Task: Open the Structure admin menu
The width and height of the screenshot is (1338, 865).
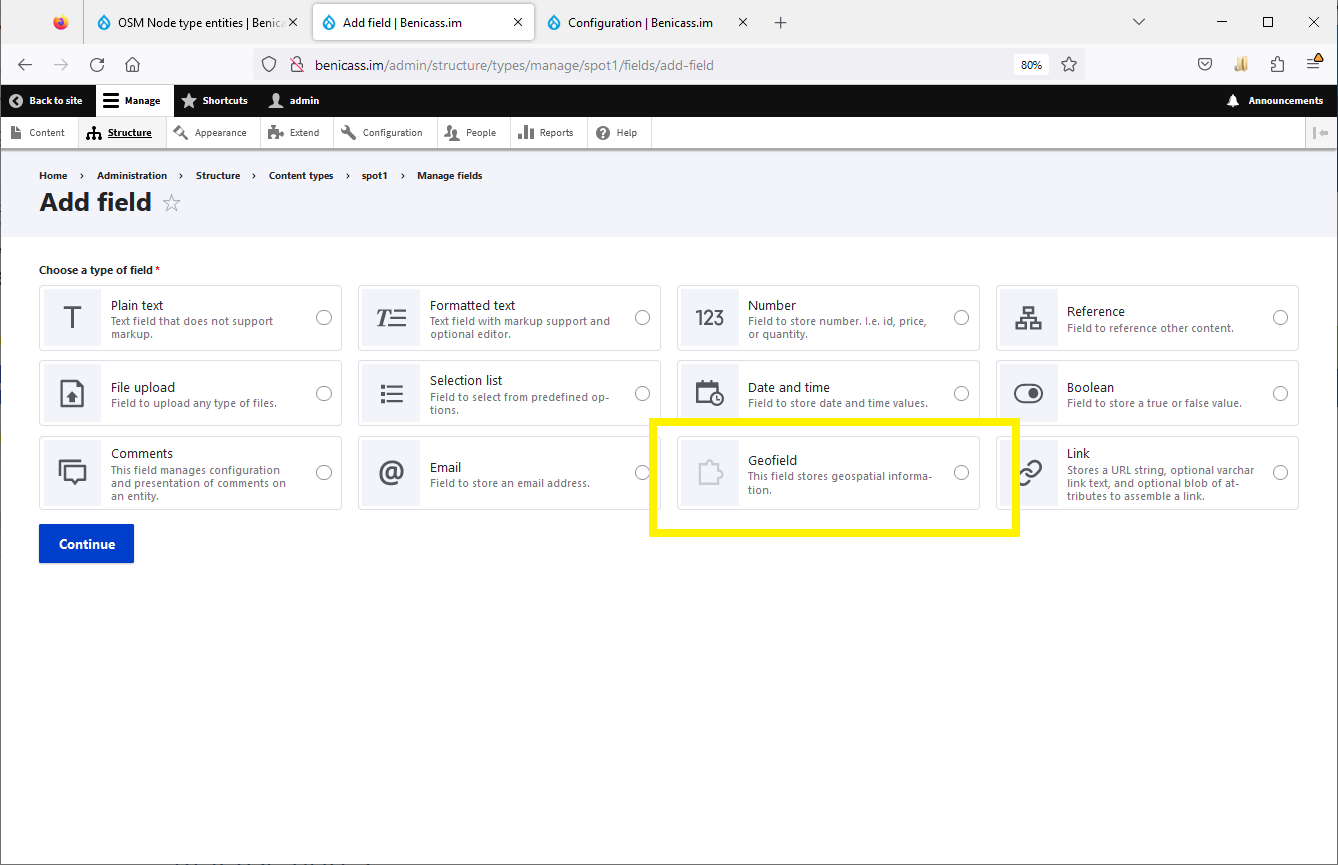Action: tap(120, 133)
